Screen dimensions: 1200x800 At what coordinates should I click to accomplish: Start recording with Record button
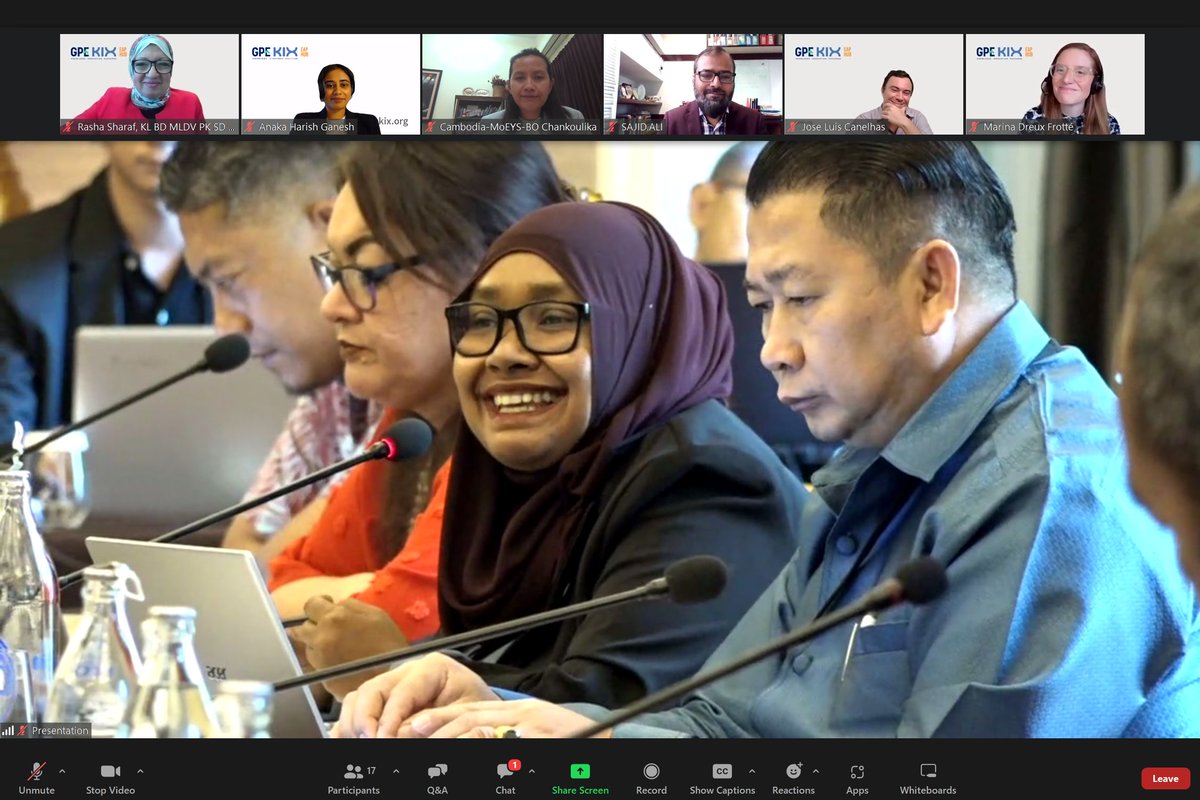point(651,777)
